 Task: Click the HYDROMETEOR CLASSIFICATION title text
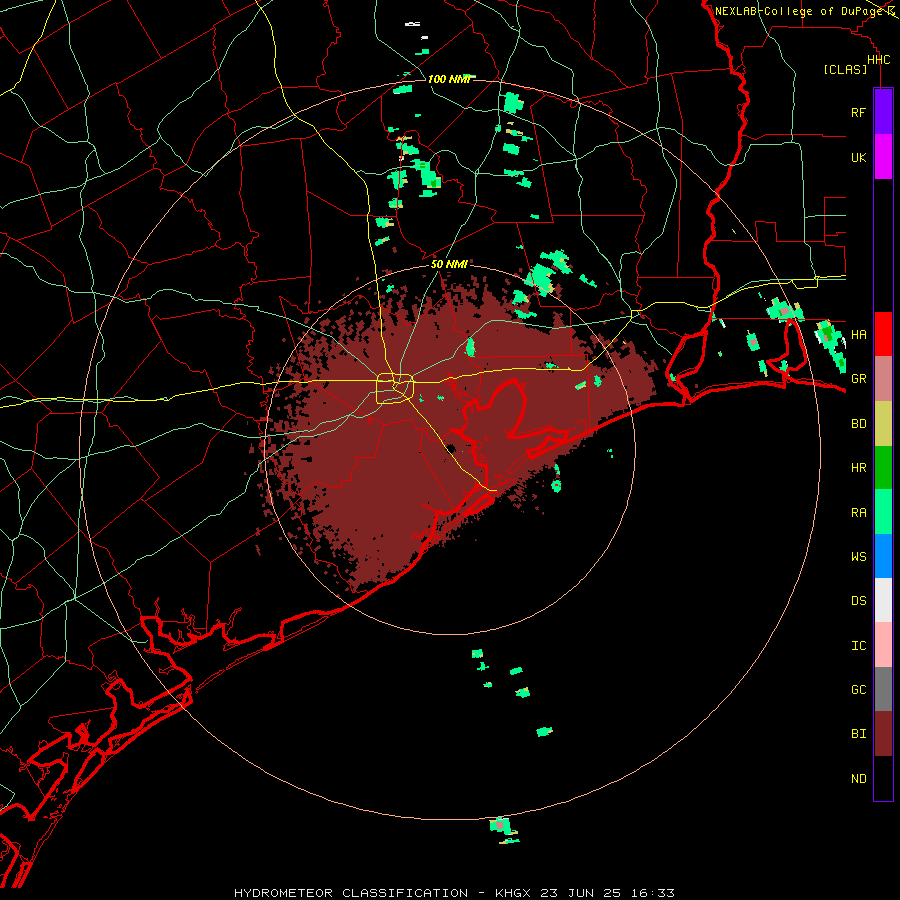click(351, 893)
